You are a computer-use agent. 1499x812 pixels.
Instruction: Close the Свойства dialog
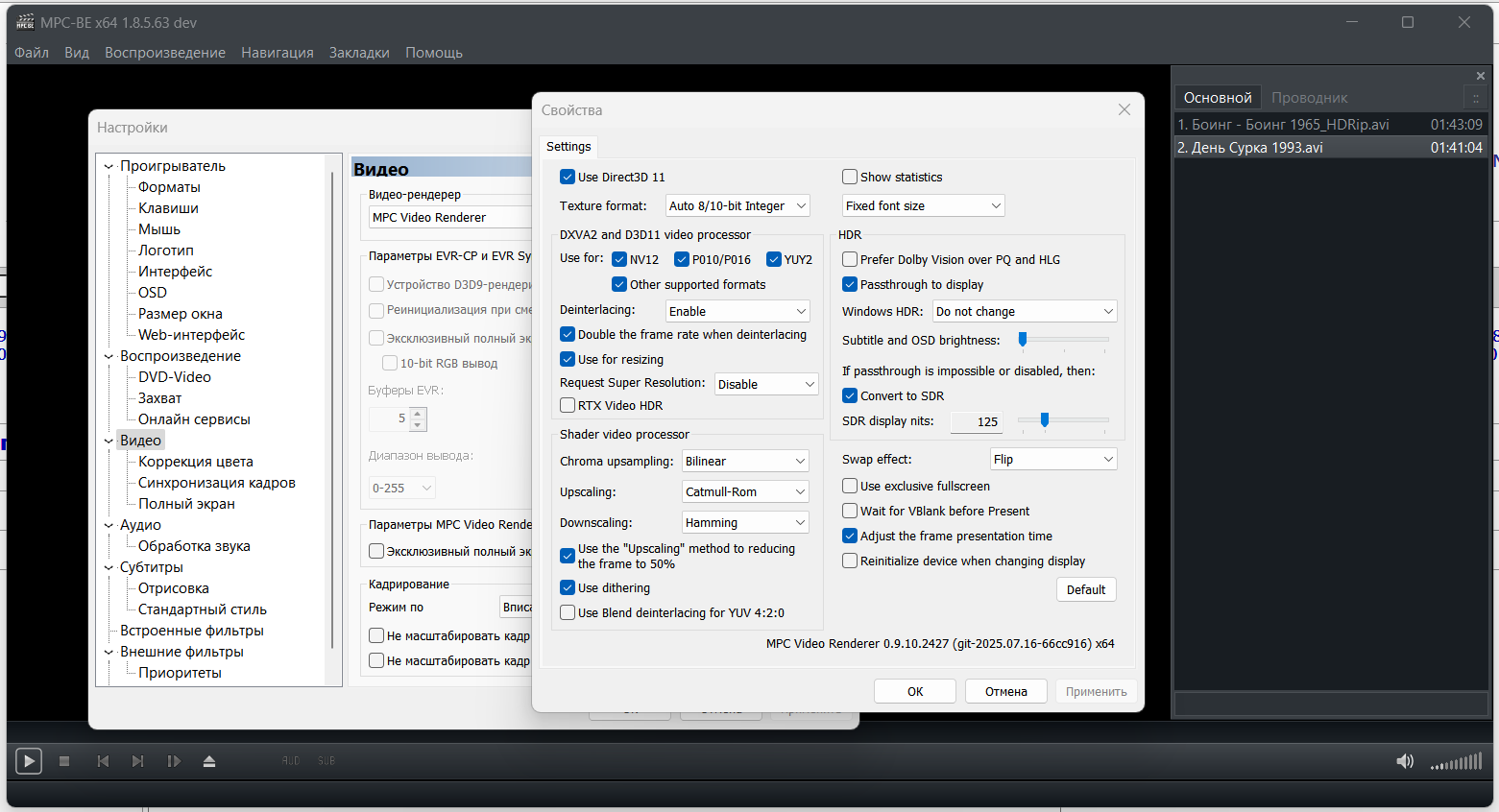1124,110
